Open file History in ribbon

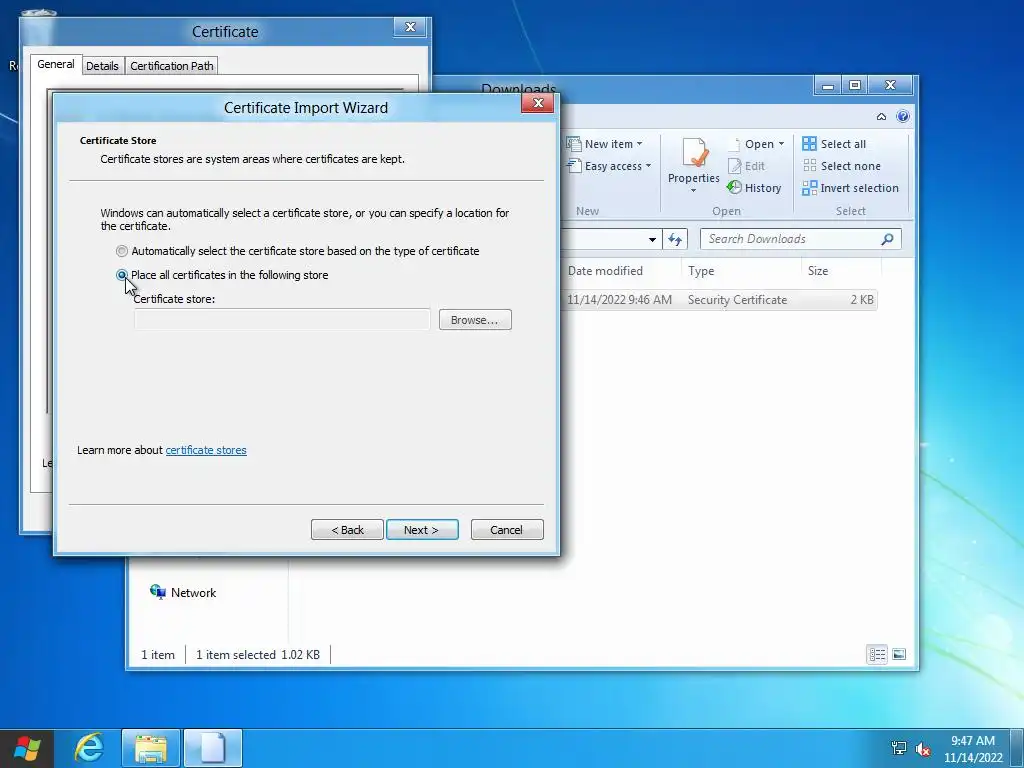(754, 188)
